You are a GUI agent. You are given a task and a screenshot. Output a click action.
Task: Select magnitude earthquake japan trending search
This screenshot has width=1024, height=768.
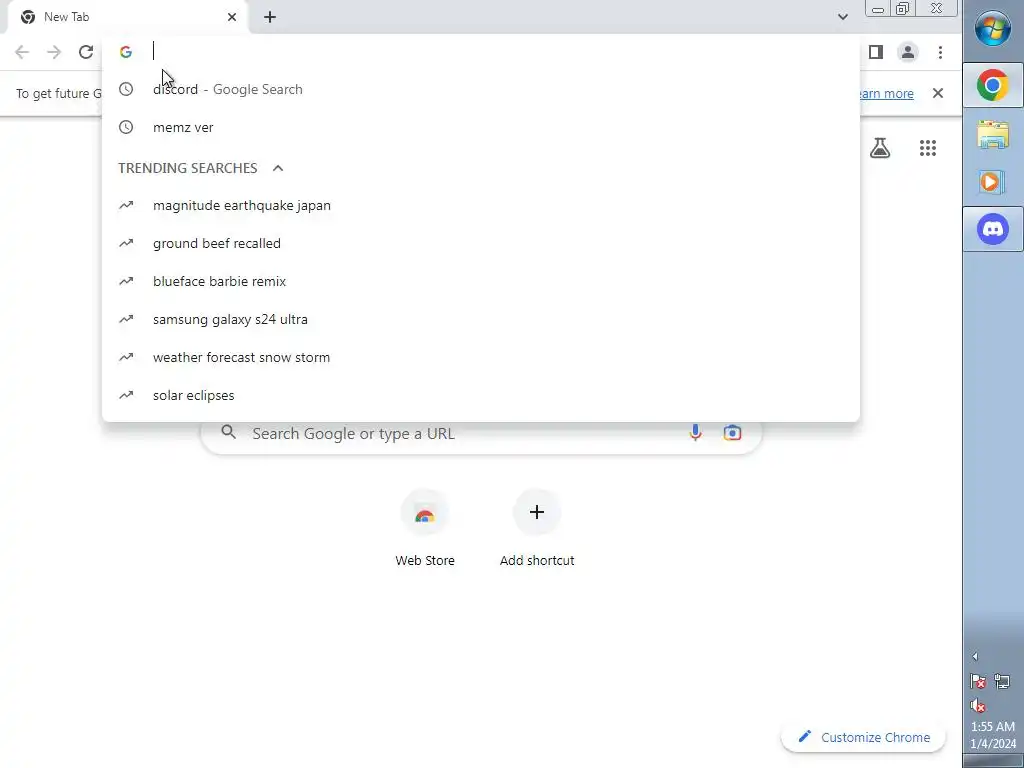pos(481,205)
